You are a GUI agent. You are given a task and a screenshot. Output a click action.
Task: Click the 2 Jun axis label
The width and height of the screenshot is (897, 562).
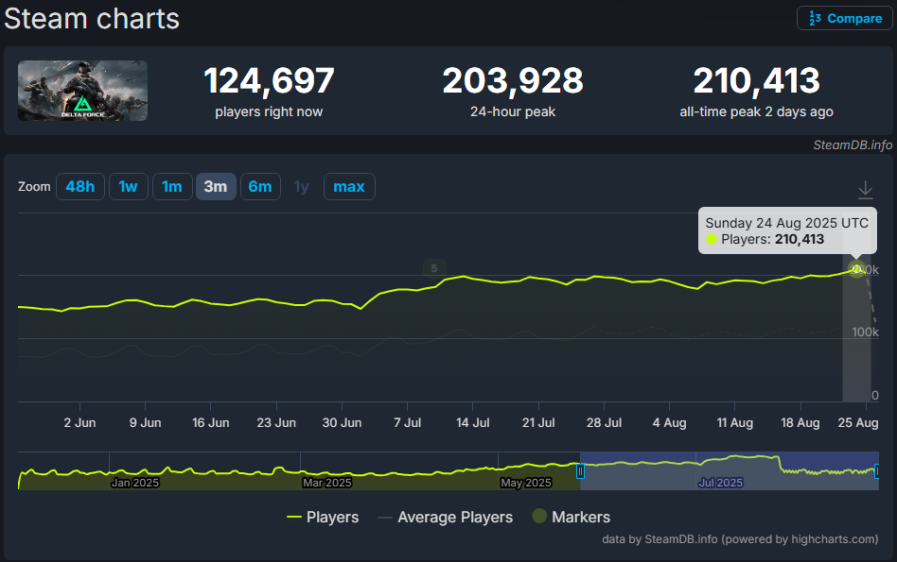click(x=80, y=423)
